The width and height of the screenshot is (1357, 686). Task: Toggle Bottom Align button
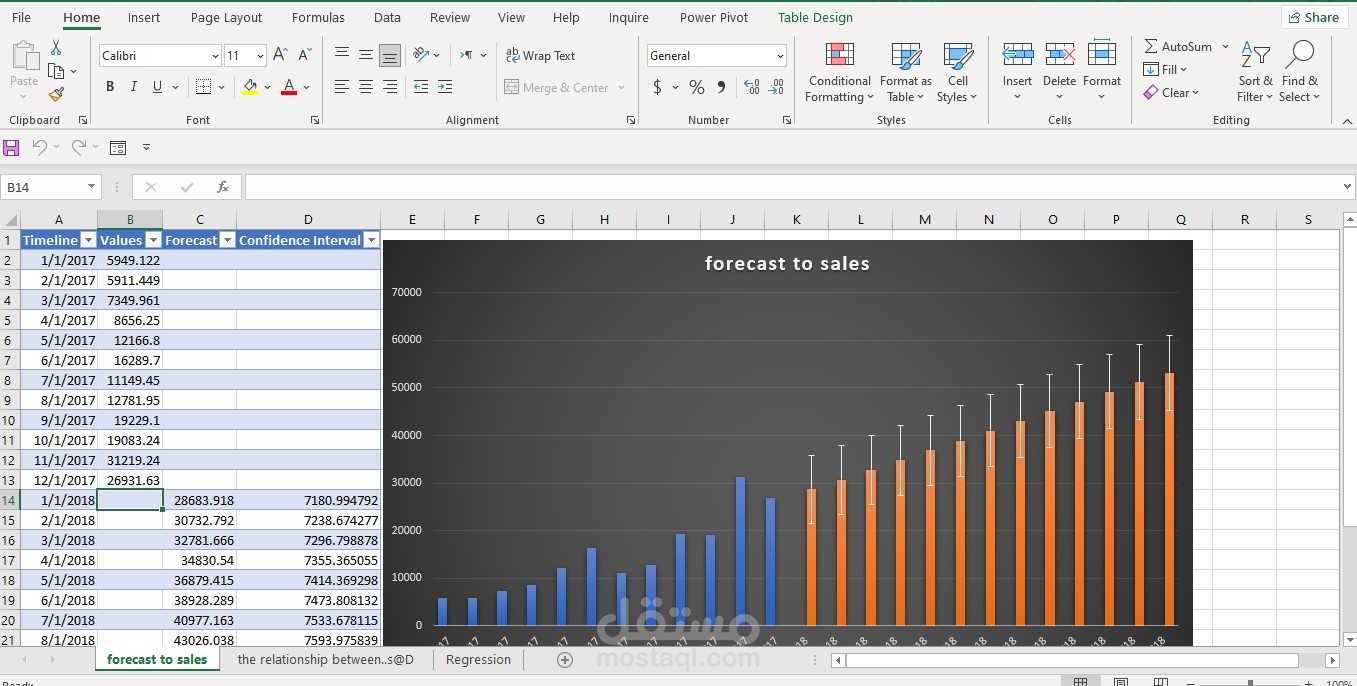click(390, 55)
